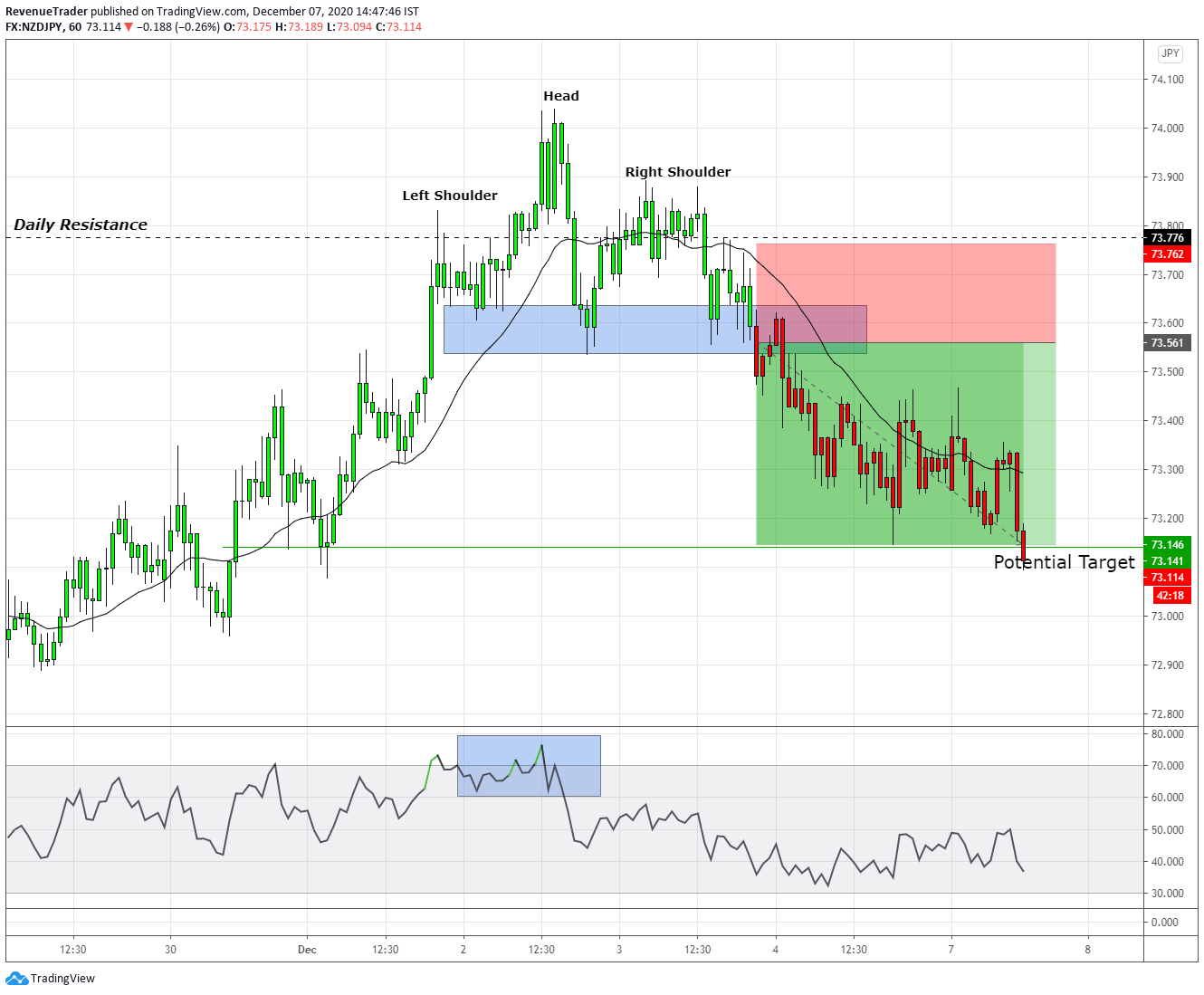1204x995 pixels.
Task: Click the JPY currency label box
Action: [1171, 53]
